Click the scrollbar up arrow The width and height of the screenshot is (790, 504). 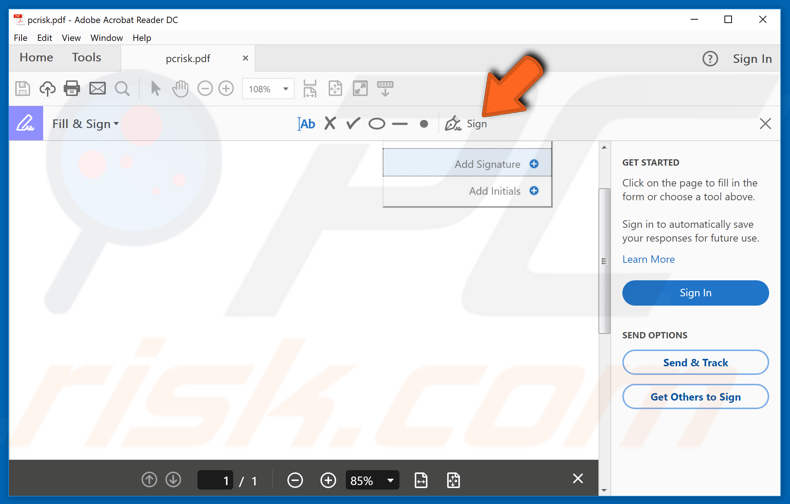click(604, 148)
